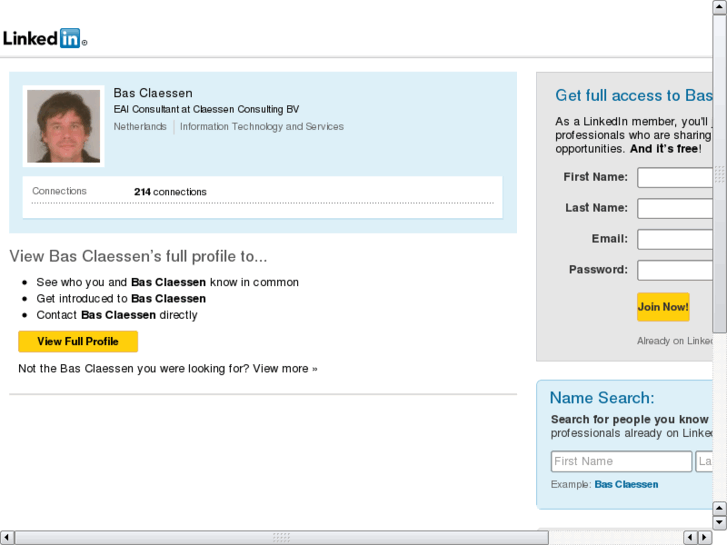The width and height of the screenshot is (727, 545).
Task: Click the LinkedIn logo
Action: (44, 39)
